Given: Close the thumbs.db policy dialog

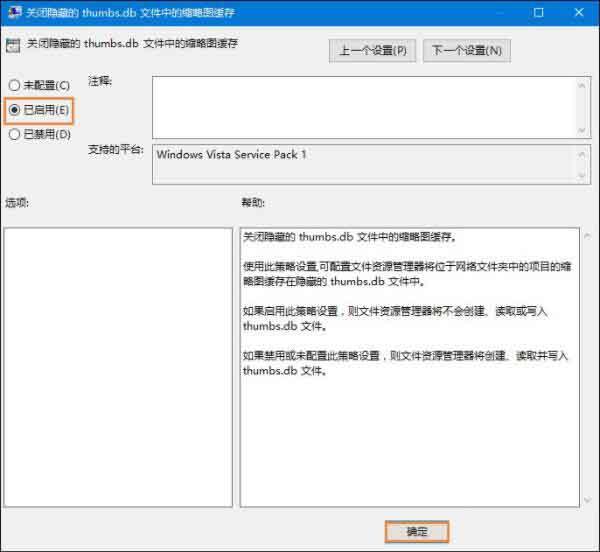Looking at the screenshot, I should (579, 13).
